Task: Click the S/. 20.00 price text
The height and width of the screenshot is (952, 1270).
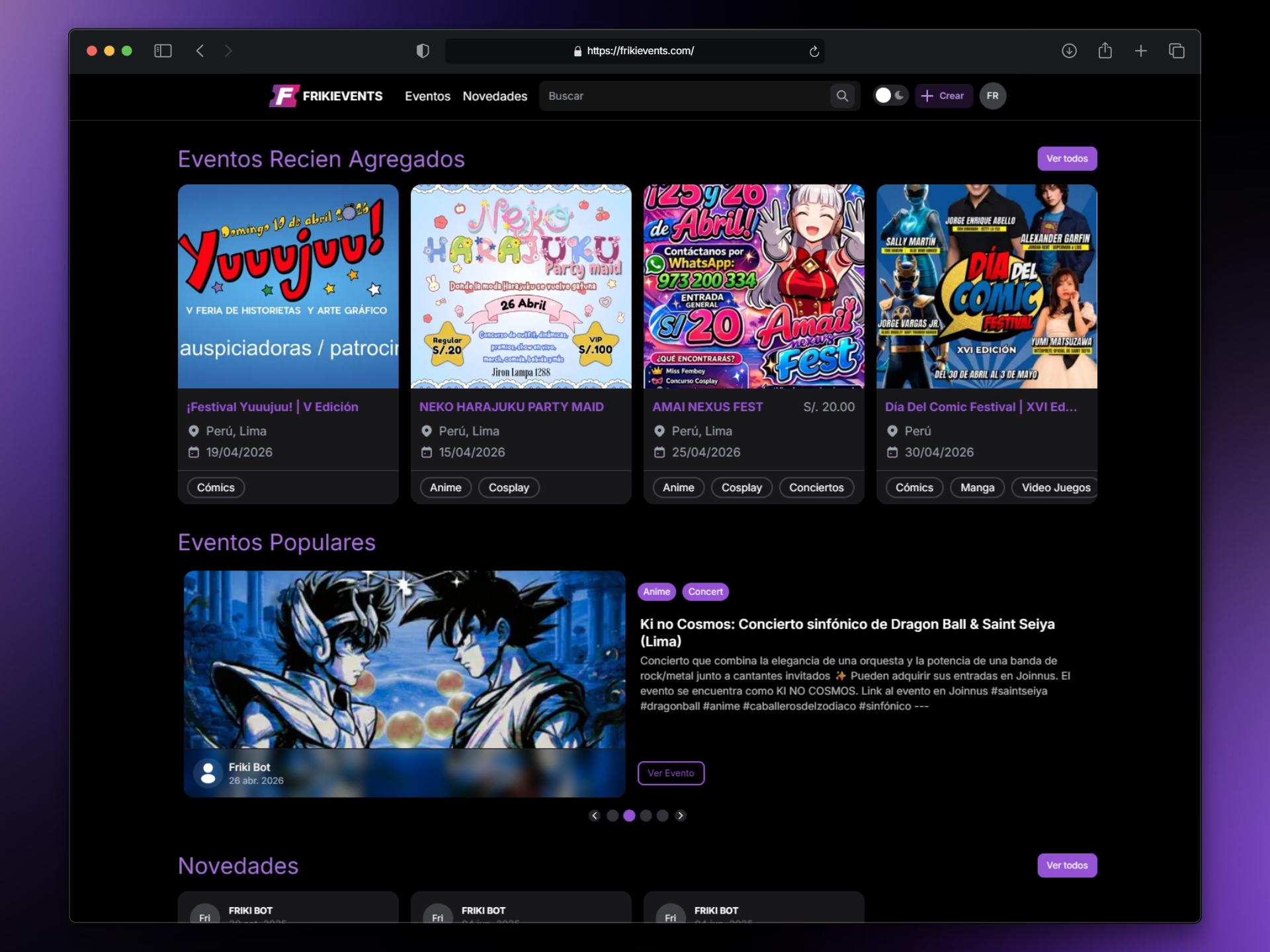Action: pos(829,407)
